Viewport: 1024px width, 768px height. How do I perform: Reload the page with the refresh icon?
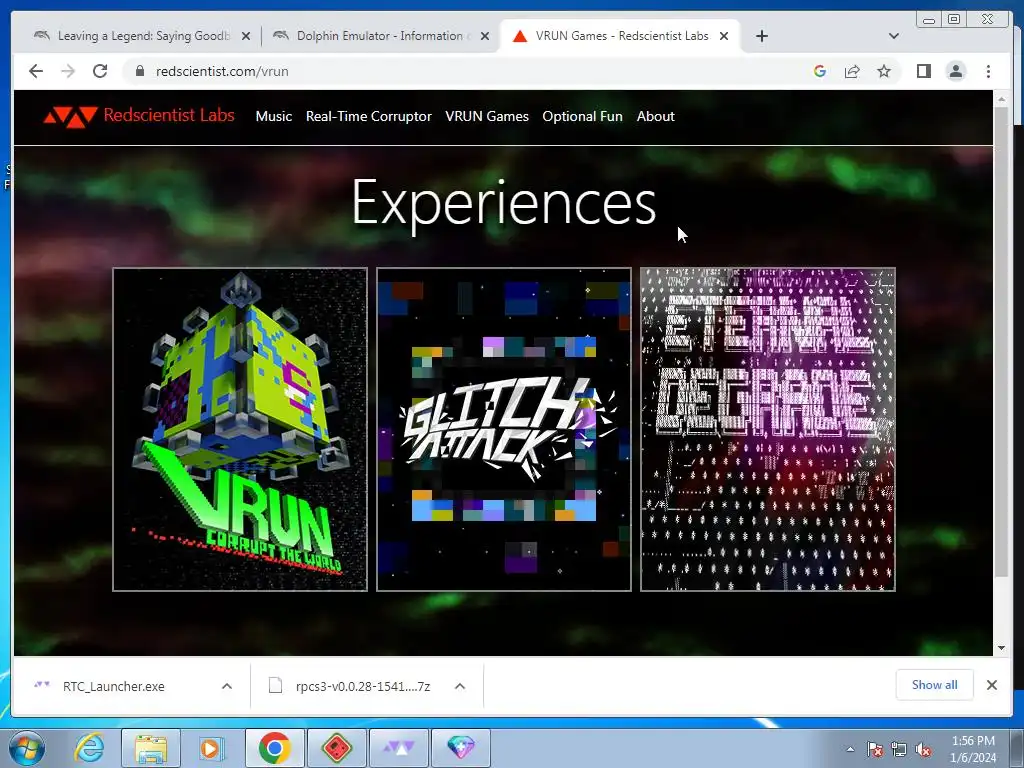pos(100,71)
